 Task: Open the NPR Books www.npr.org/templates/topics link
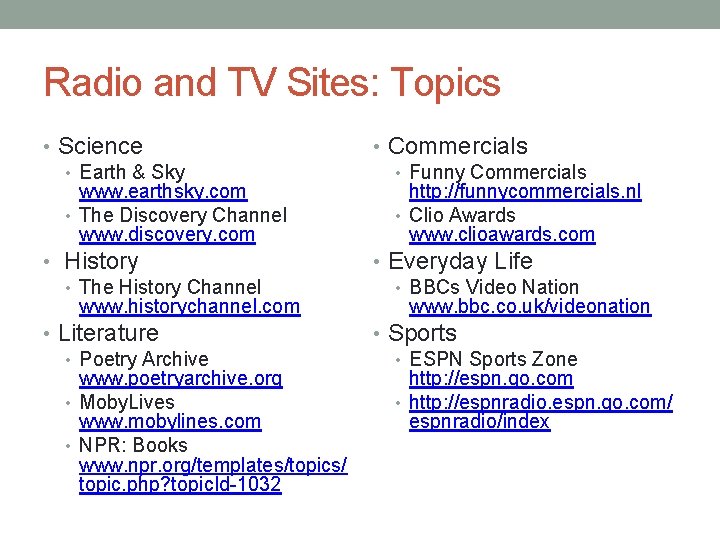(x=213, y=475)
